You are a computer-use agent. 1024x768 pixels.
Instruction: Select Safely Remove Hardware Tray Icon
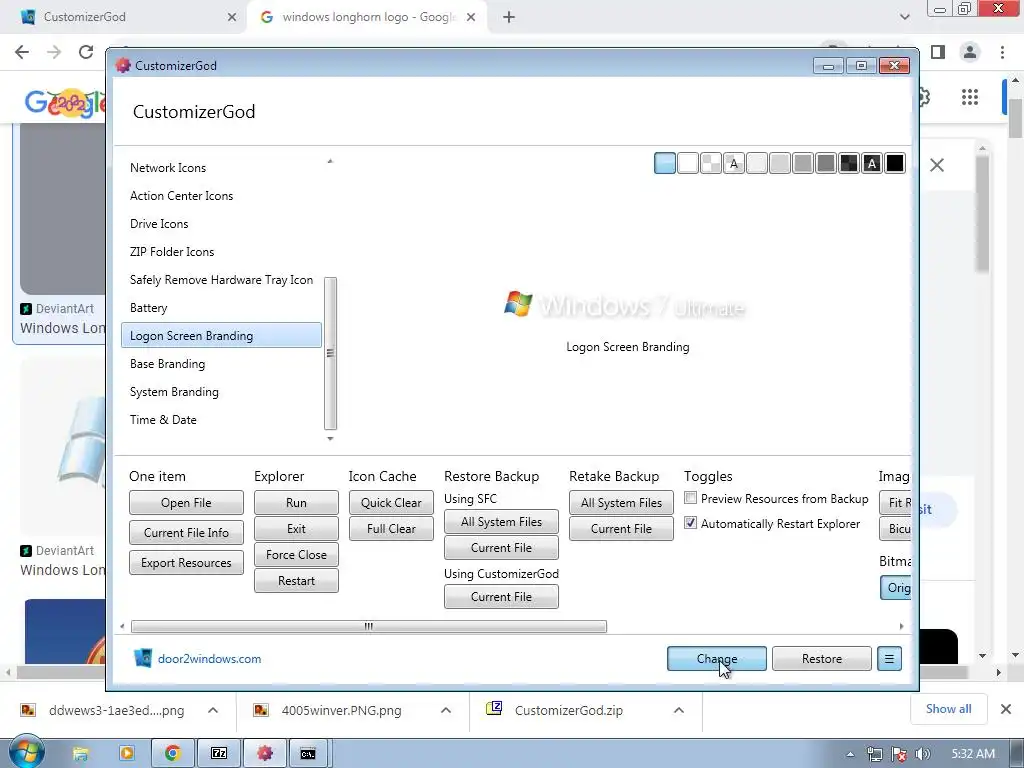click(221, 280)
